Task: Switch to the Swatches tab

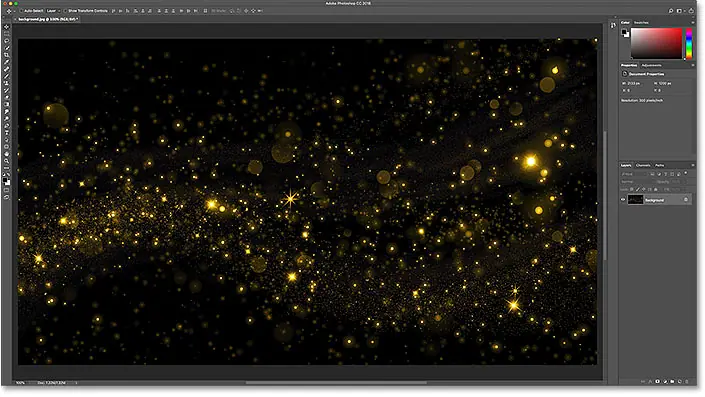Action: [641, 22]
